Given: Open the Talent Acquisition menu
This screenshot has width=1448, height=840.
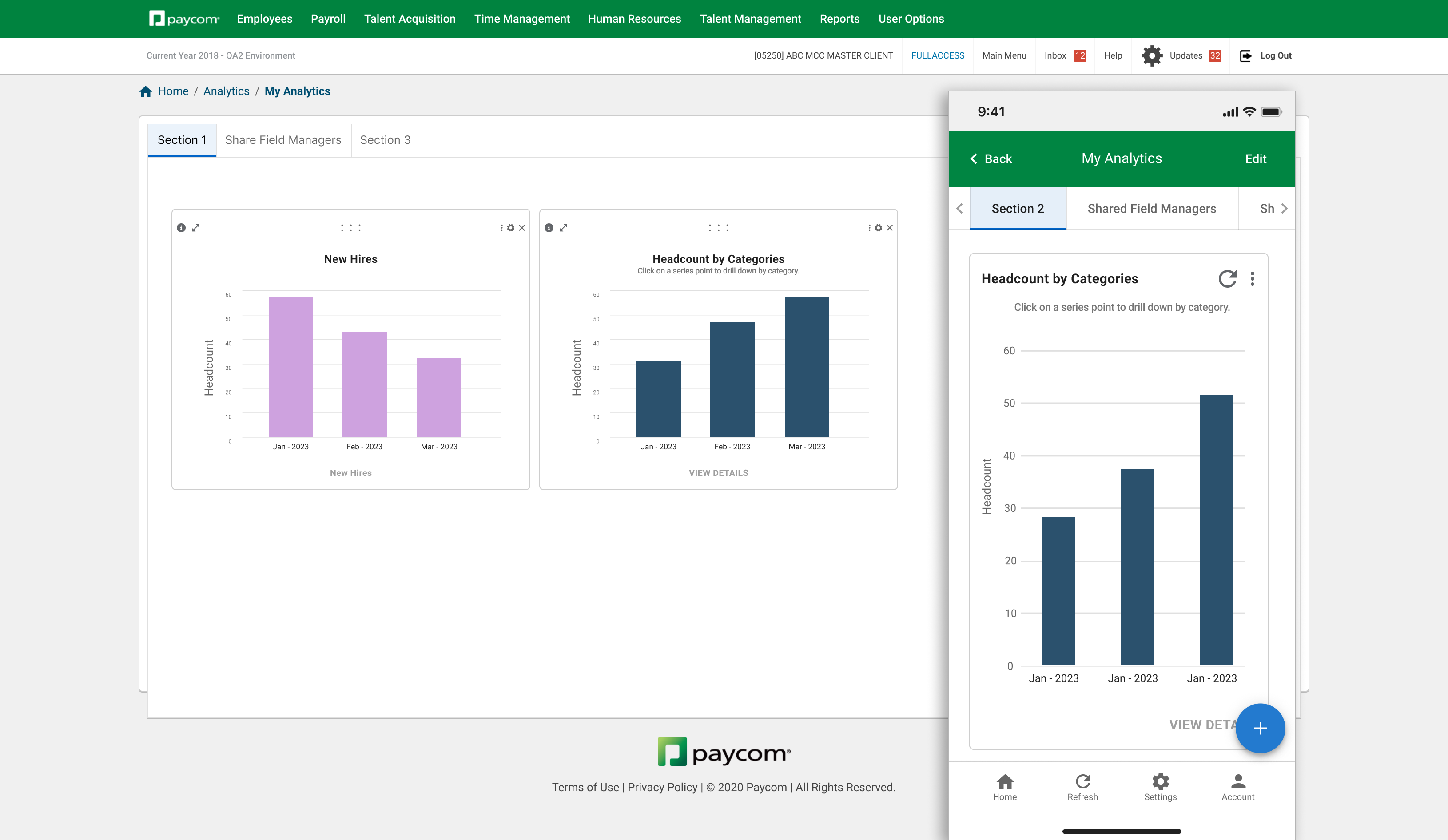Looking at the screenshot, I should (x=409, y=19).
